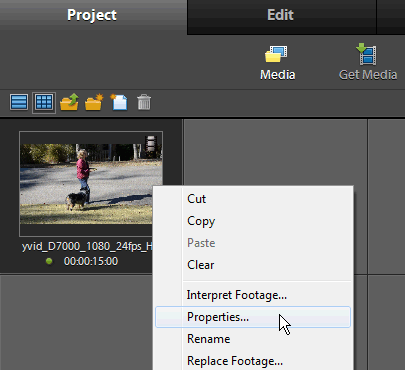Choose Cut from context menu
405x370 pixels.
click(253, 199)
